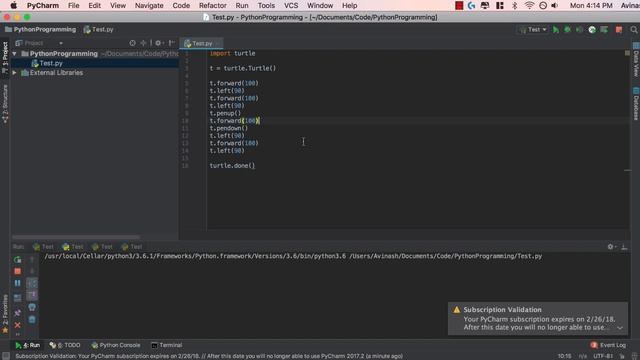Select the second Test tab in Run panel
The width and height of the screenshot is (640, 360).
tap(73, 247)
